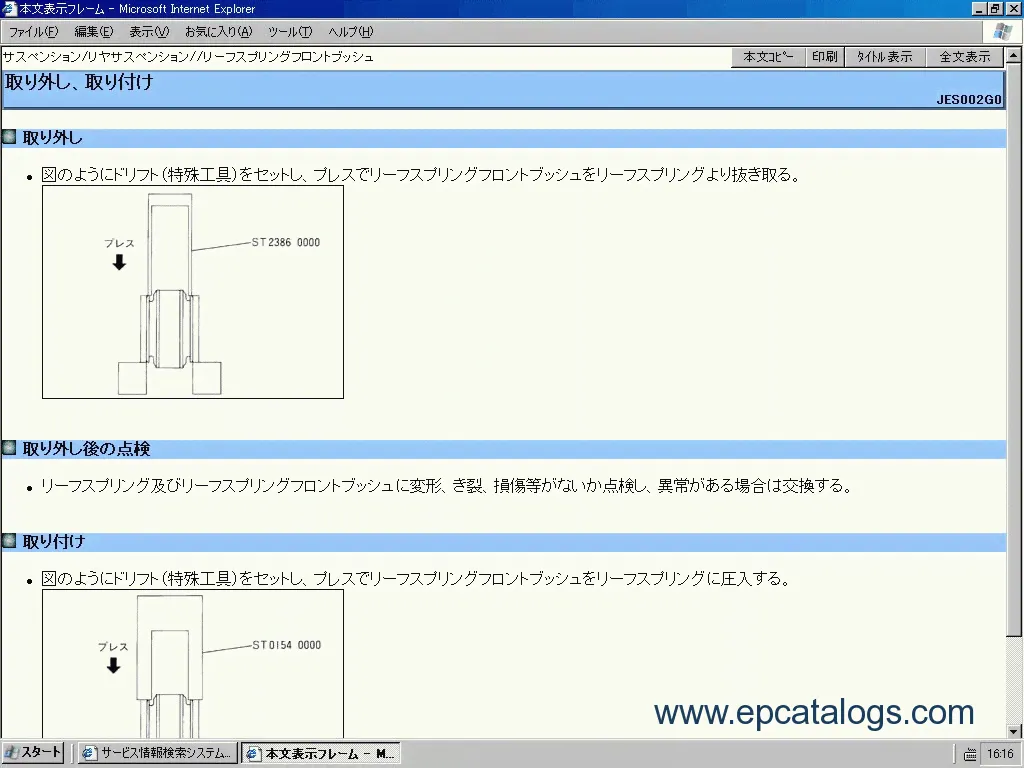1024x768 pixels.
Task: Click the green icon beside 取り外し heading
Action: coord(9,138)
